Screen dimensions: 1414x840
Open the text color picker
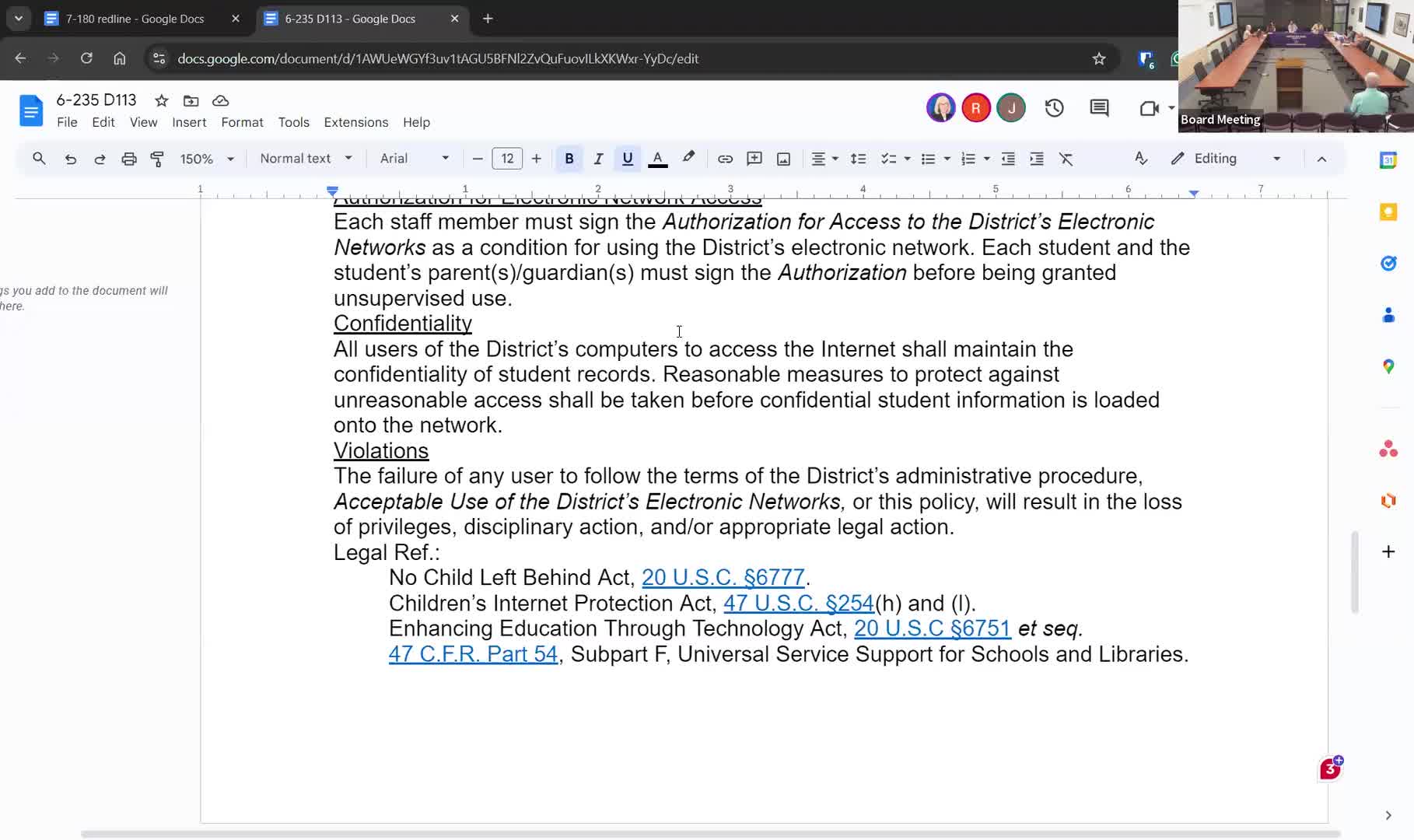point(657,159)
